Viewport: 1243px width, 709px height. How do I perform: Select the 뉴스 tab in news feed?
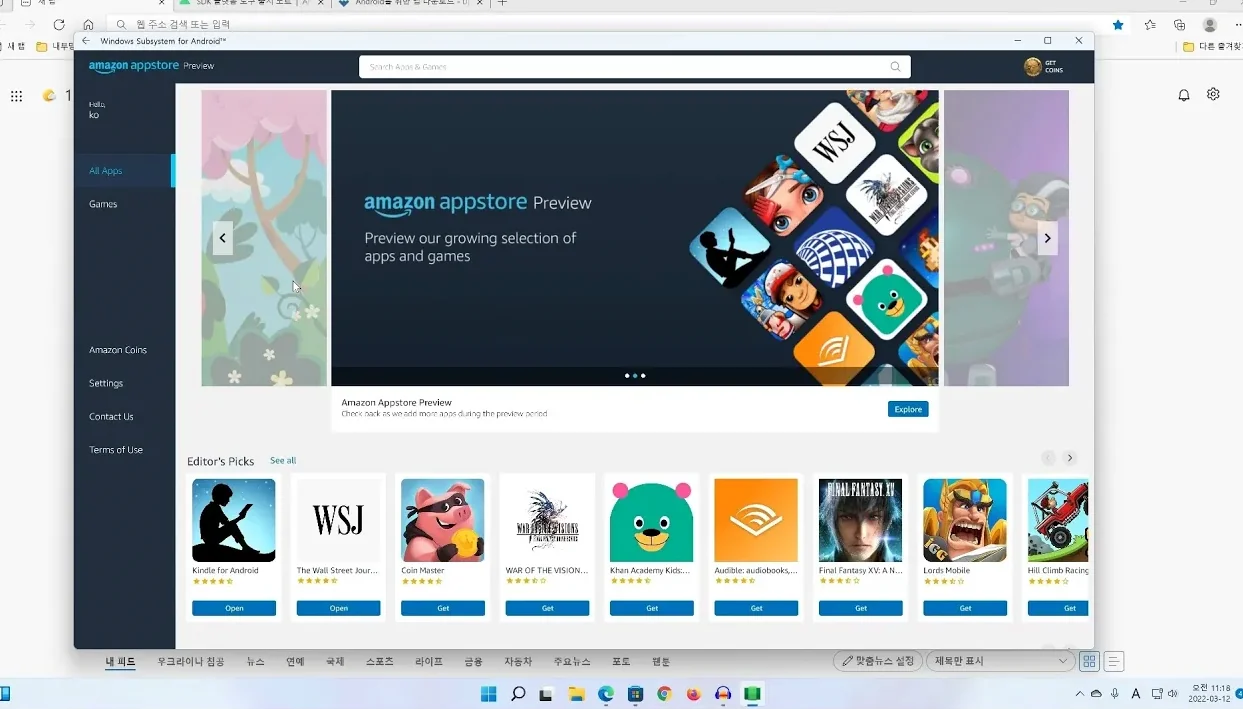pos(256,662)
